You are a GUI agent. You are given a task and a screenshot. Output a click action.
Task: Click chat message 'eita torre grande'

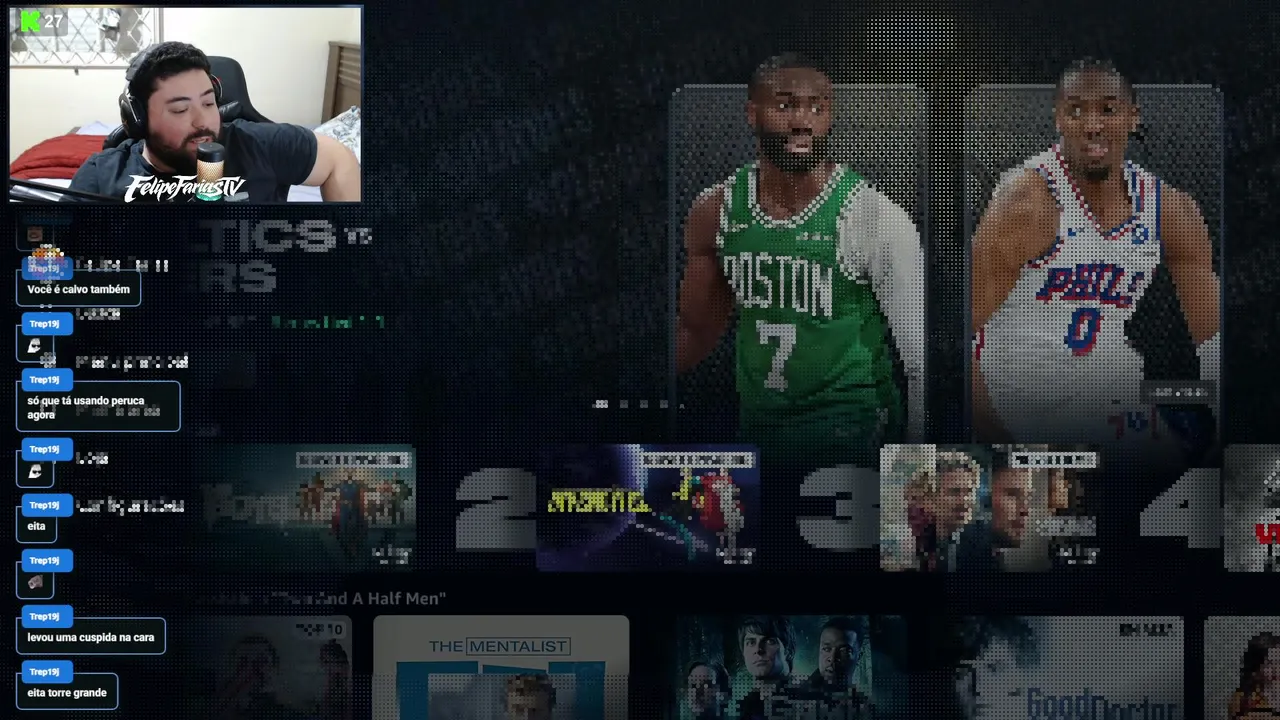pos(67,692)
